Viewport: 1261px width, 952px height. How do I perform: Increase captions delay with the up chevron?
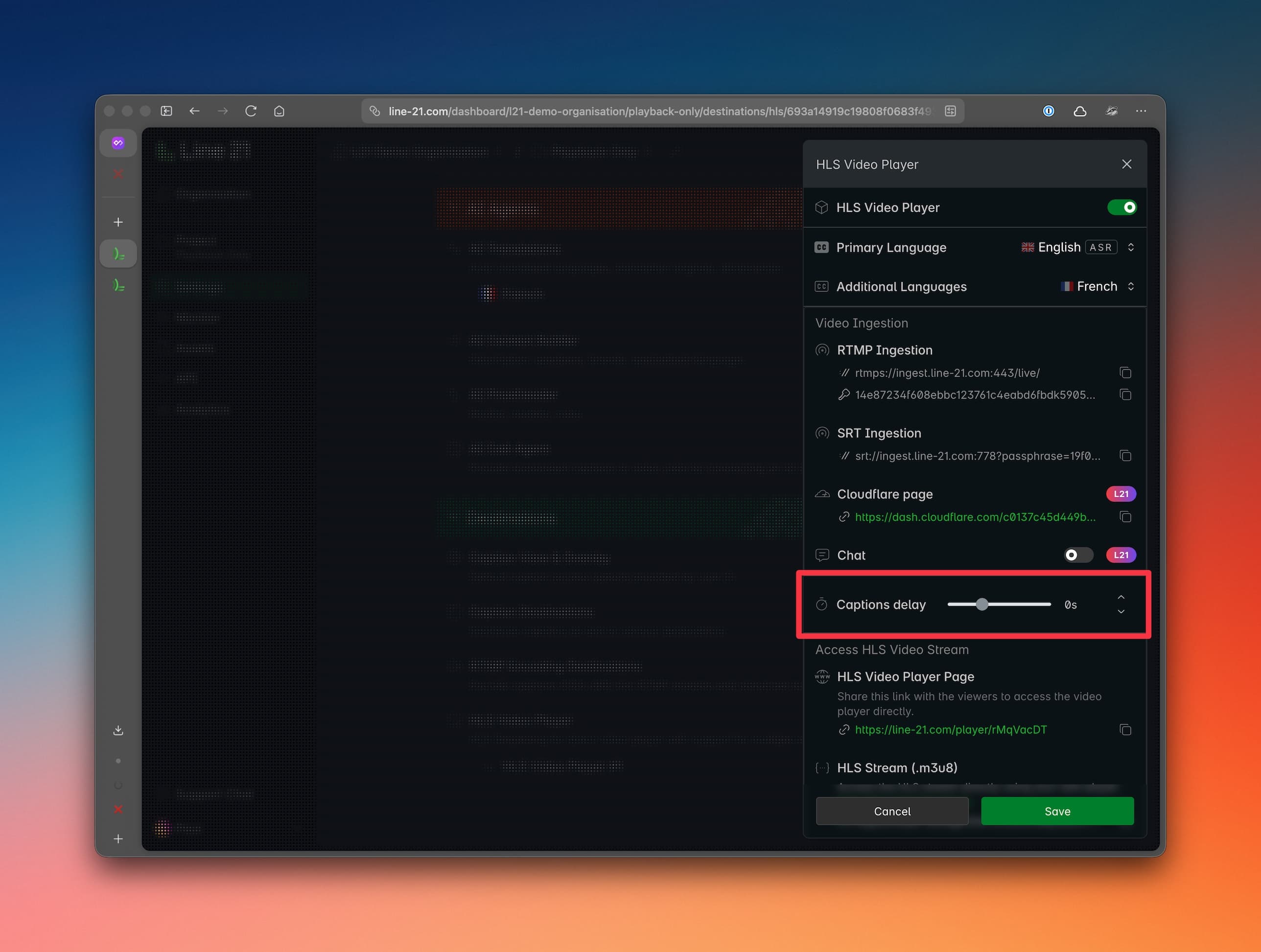(x=1121, y=597)
